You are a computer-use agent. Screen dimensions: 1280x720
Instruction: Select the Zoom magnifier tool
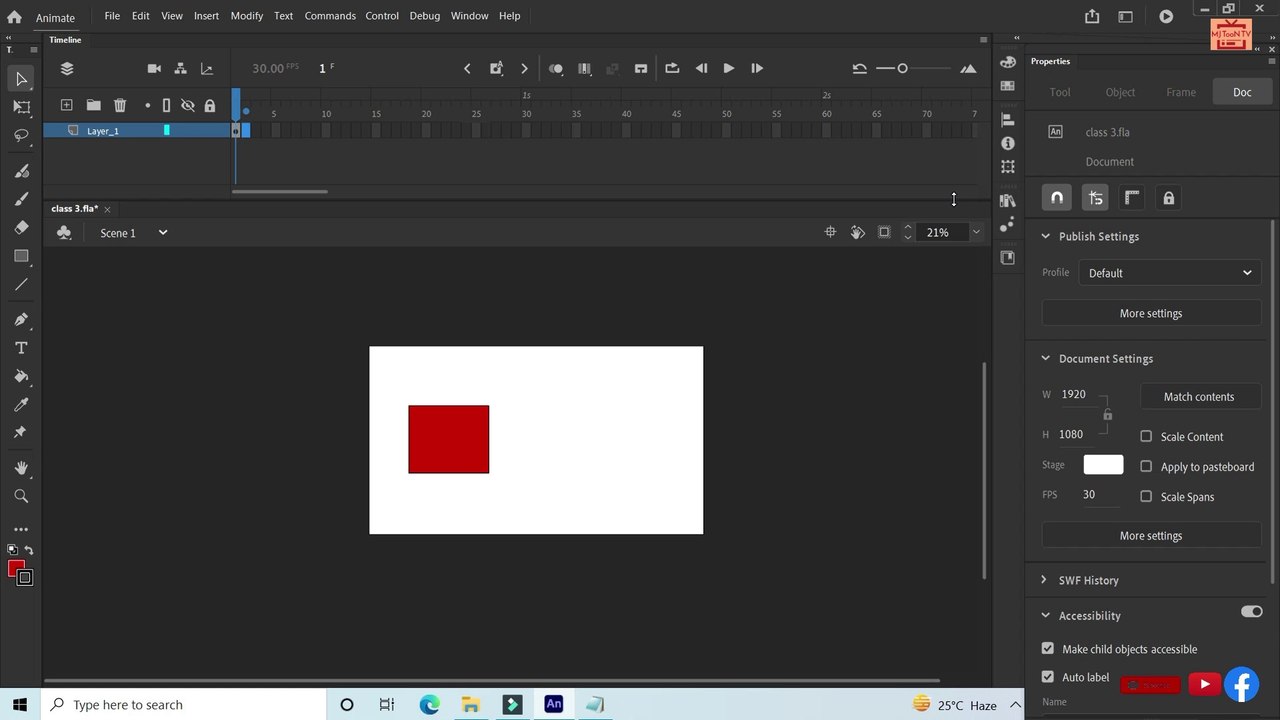[x=21, y=496]
